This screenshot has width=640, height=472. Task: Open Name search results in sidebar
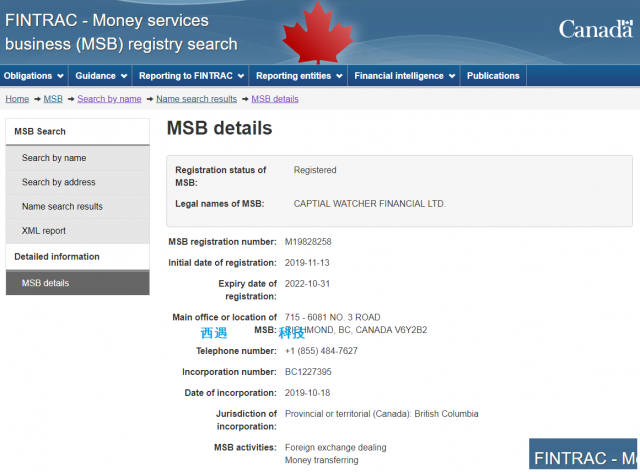pyautogui.click(x=62, y=207)
